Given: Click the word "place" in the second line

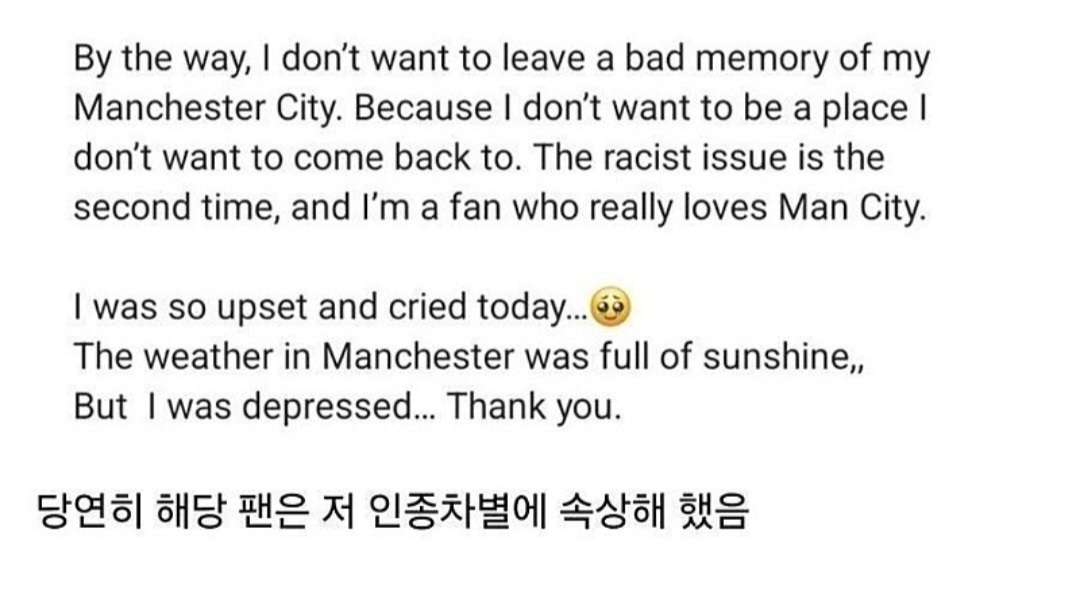Looking at the screenshot, I should point(860,109).
